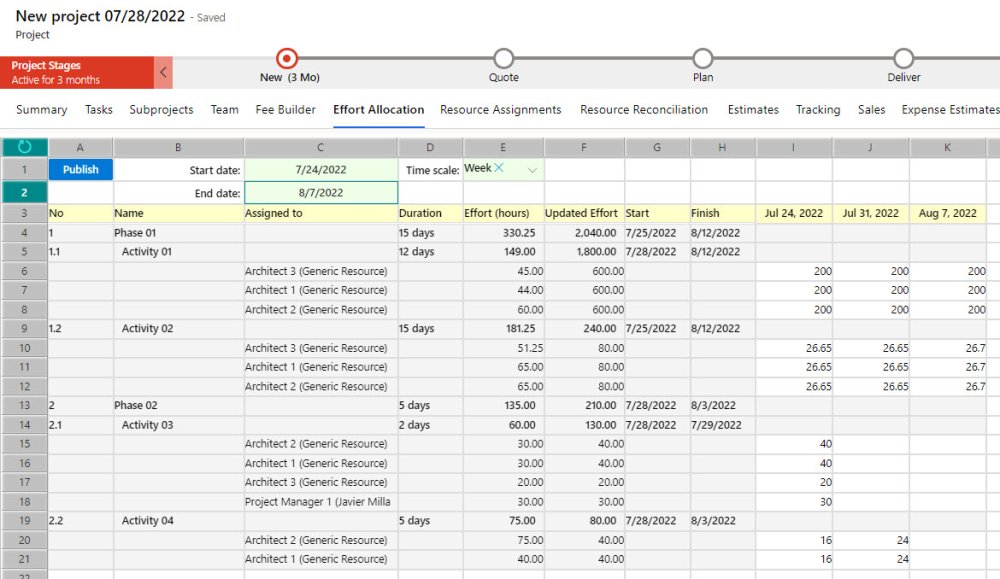Select row header 13 for Phase 02
This screenshot has height=579, width=1000.
(25, 406)
